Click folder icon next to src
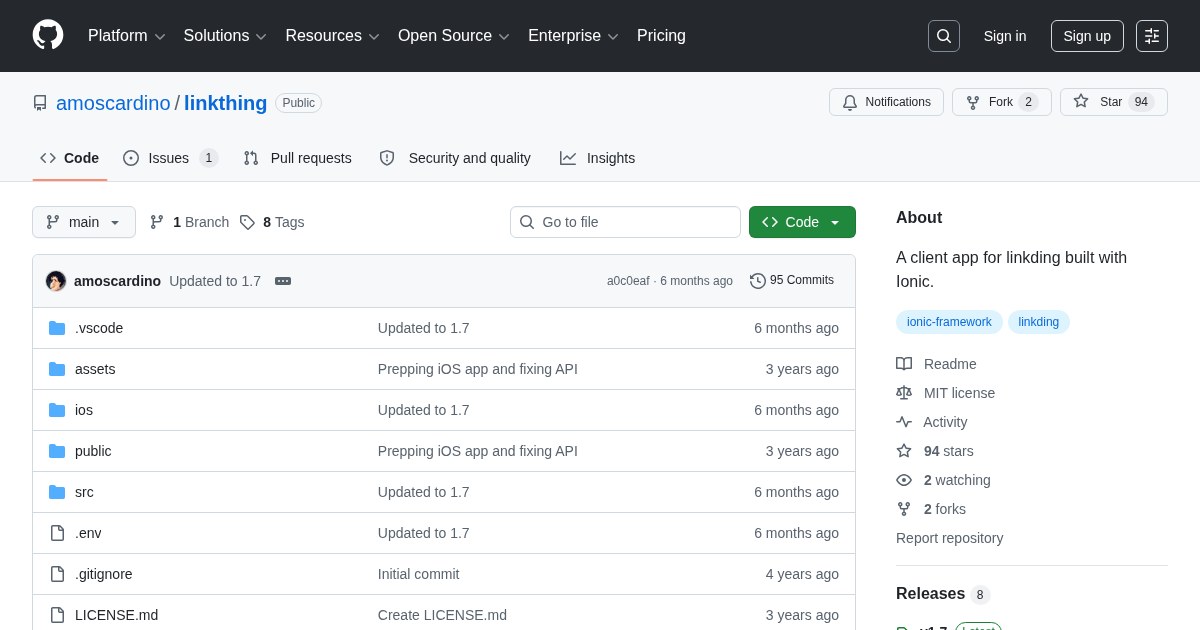This screenshot has height=630, width=1200. click(x=57, y=492)
